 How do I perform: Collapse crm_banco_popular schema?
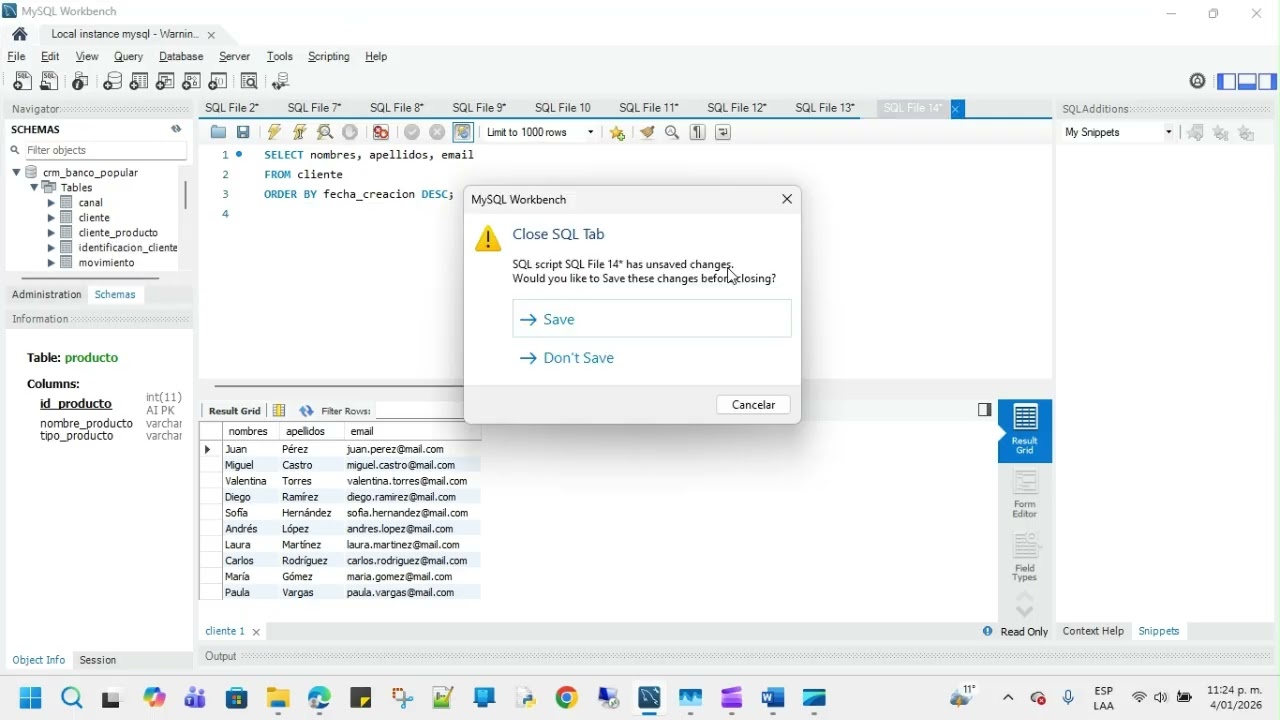pos(17,172)
